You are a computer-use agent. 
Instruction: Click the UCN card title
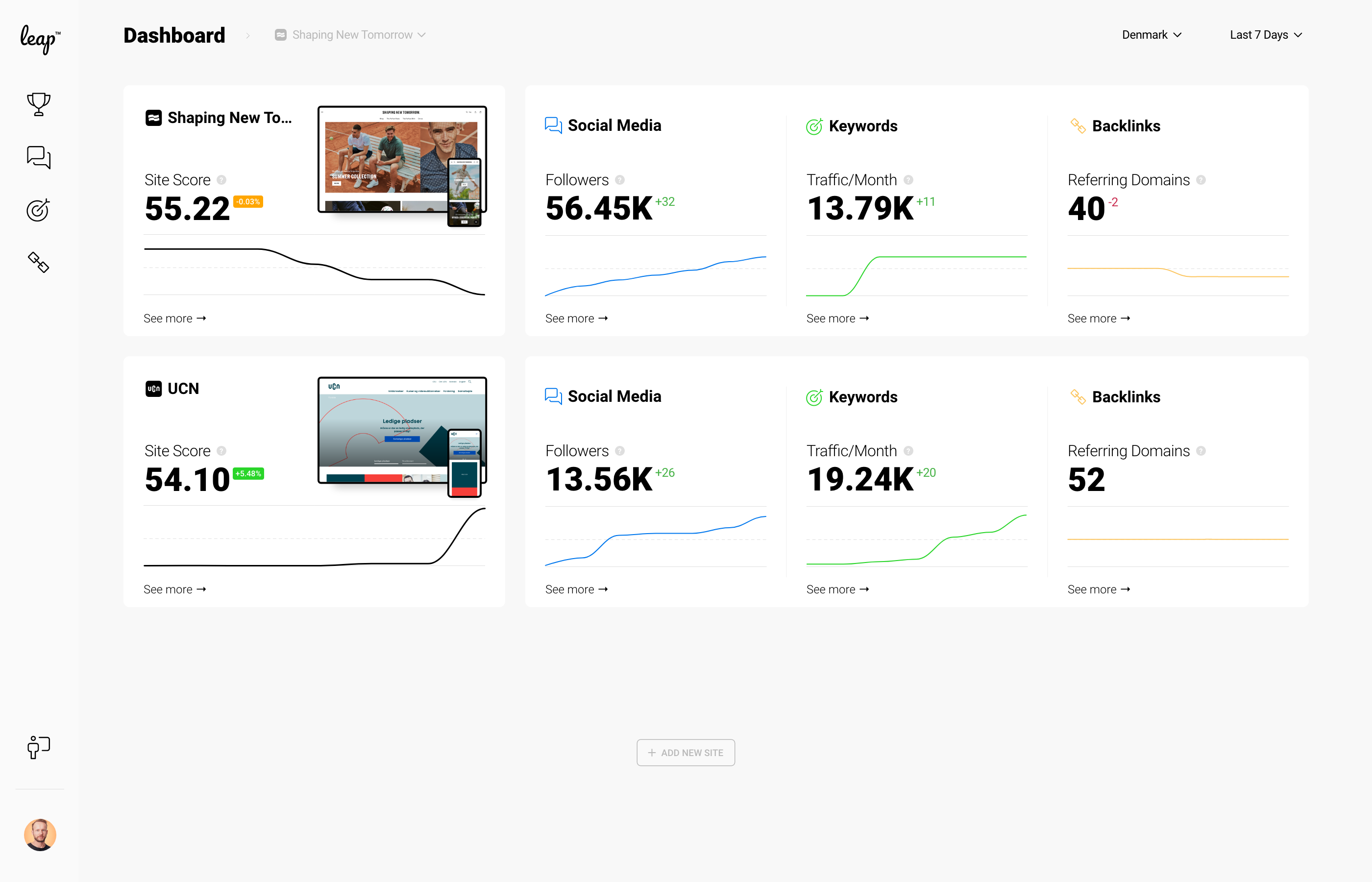coord(183,389)
